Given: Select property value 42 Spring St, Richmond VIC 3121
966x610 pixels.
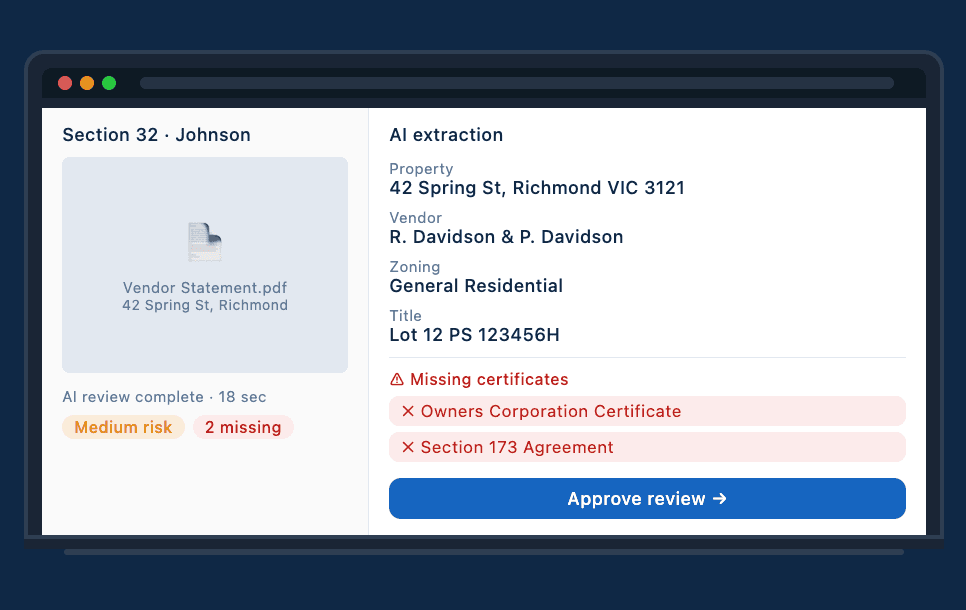Looking at the screenshot, I should click(x=537, y=188).
